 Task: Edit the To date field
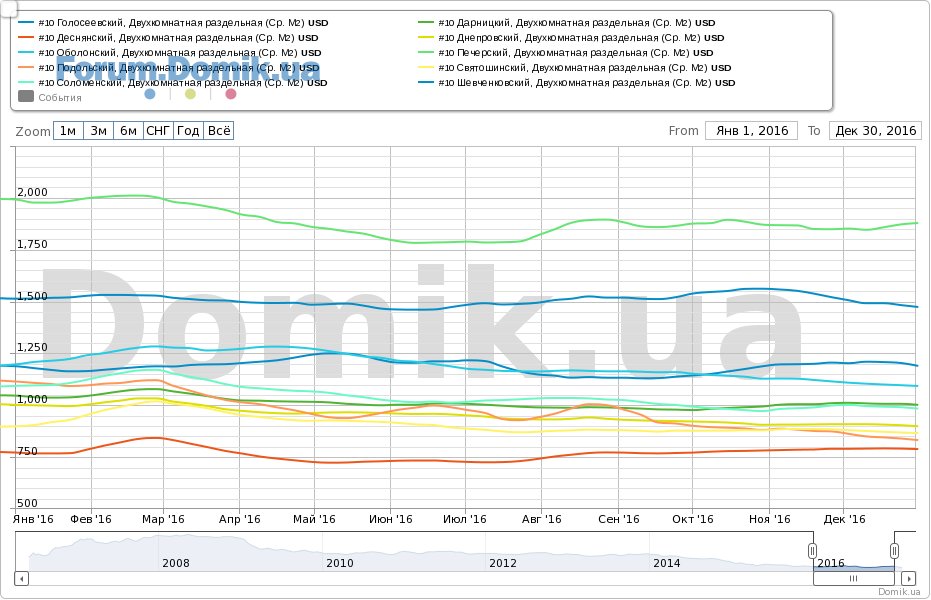click(875, 131)
